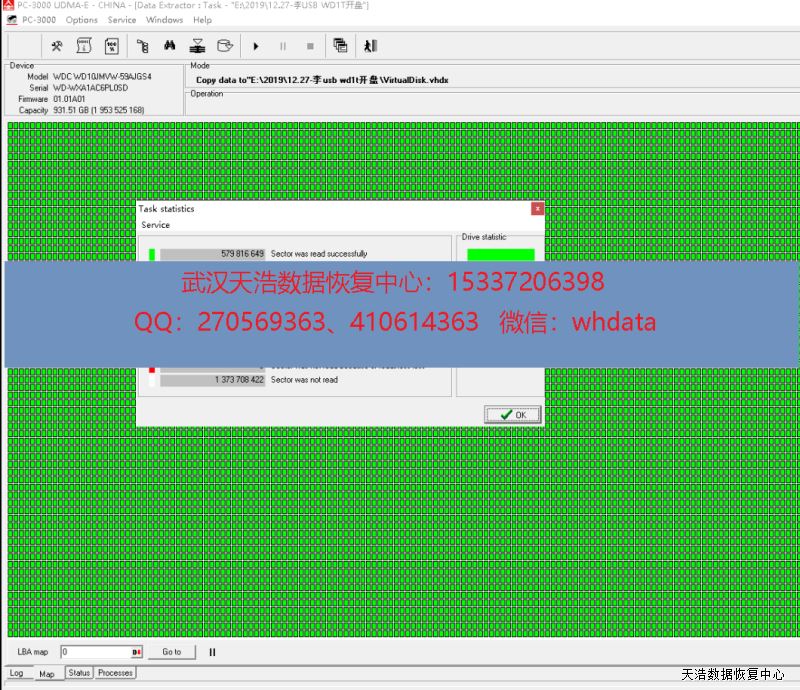The image size is (800, 690).
Task: Click the disk-with-arrow copy toolbar icon
Action: (197, 46)
